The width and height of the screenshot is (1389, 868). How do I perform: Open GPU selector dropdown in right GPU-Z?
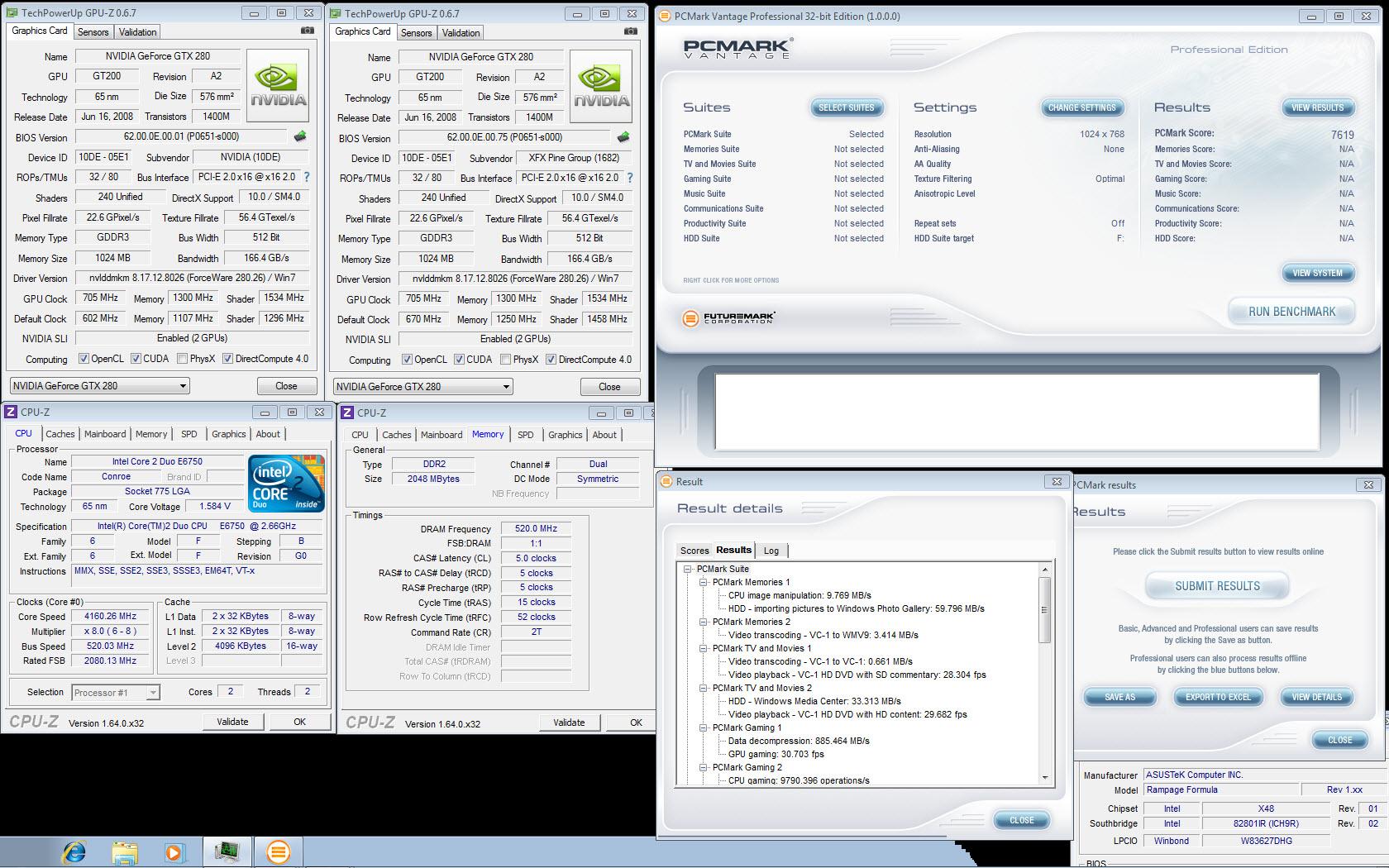(422, 386)
